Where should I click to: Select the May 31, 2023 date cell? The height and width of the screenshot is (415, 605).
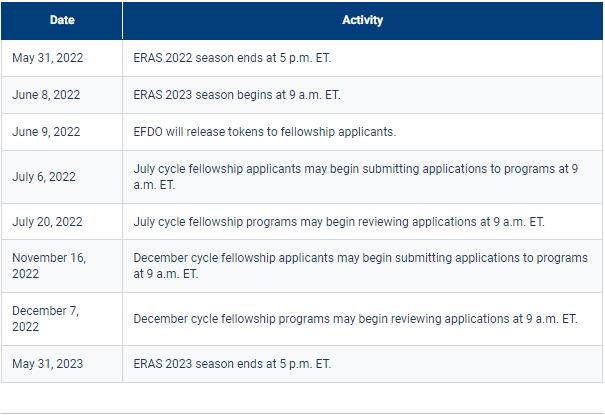pos(62,364)
